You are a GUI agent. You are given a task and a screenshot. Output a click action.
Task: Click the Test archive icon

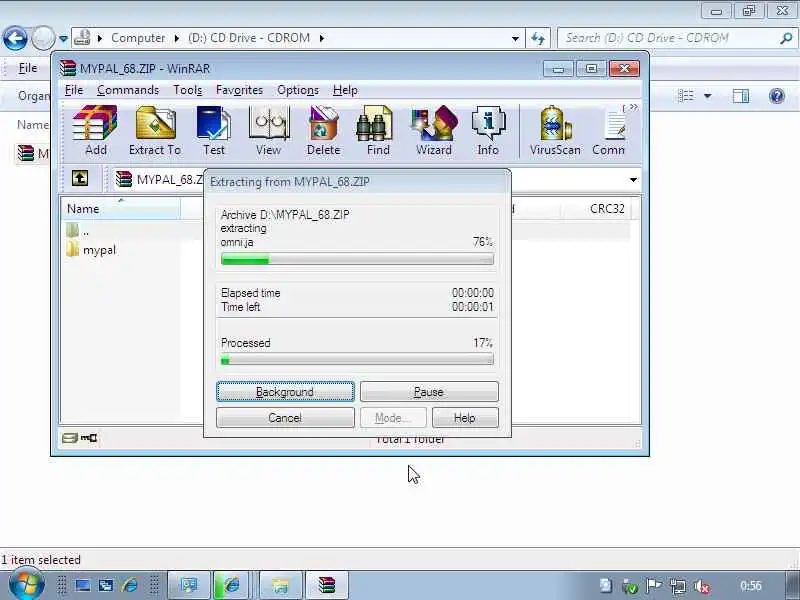(213, 131)
